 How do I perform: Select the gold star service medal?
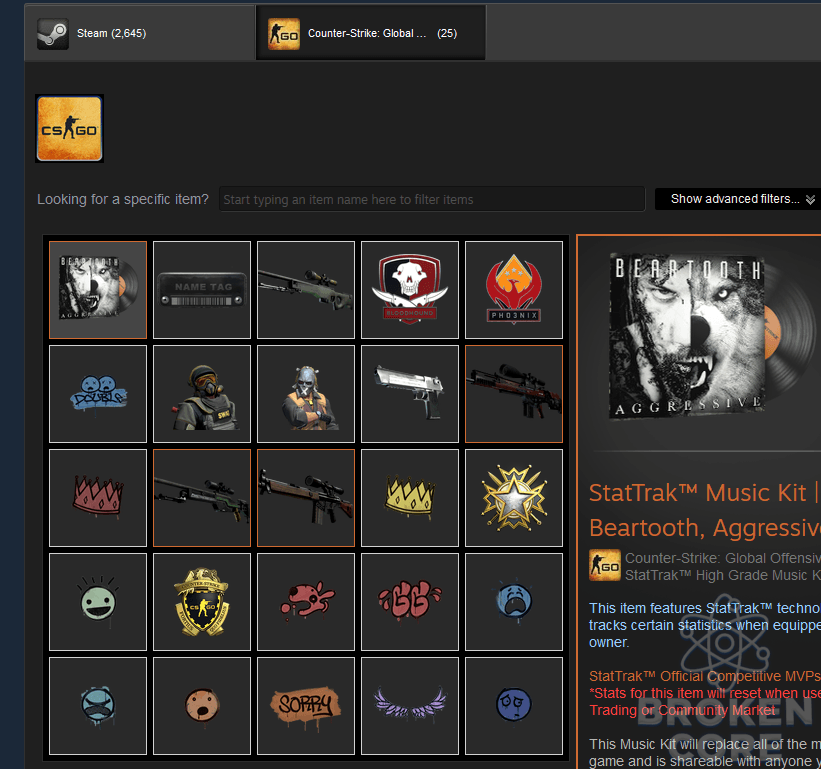(514, 498)
